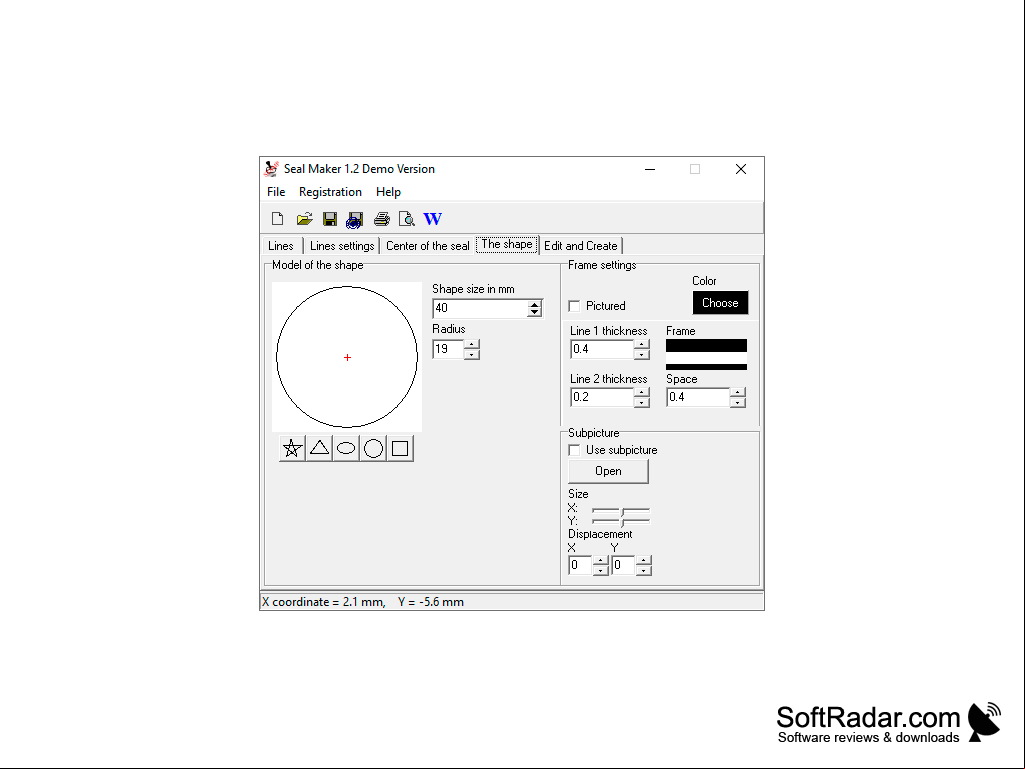Viewport: 1025px width, 769px height.
Task: Click the Open subpicture button
Action: (609, 471)
